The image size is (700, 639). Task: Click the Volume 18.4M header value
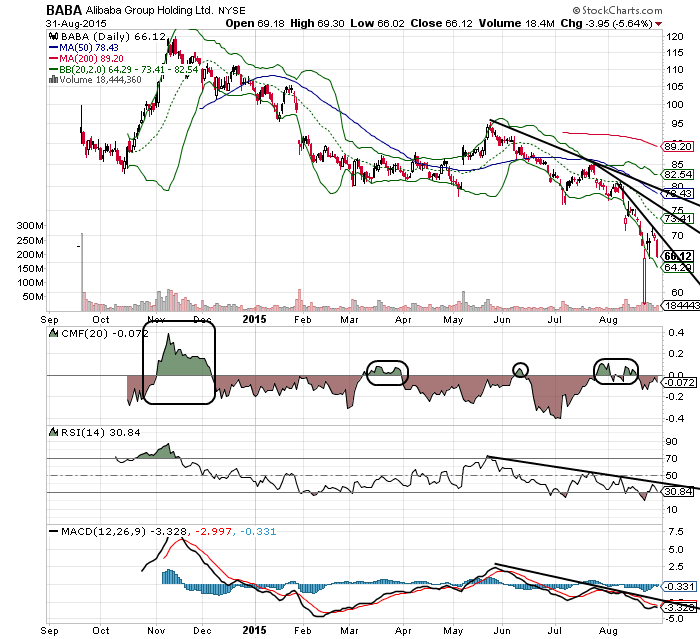coord(517,23)
